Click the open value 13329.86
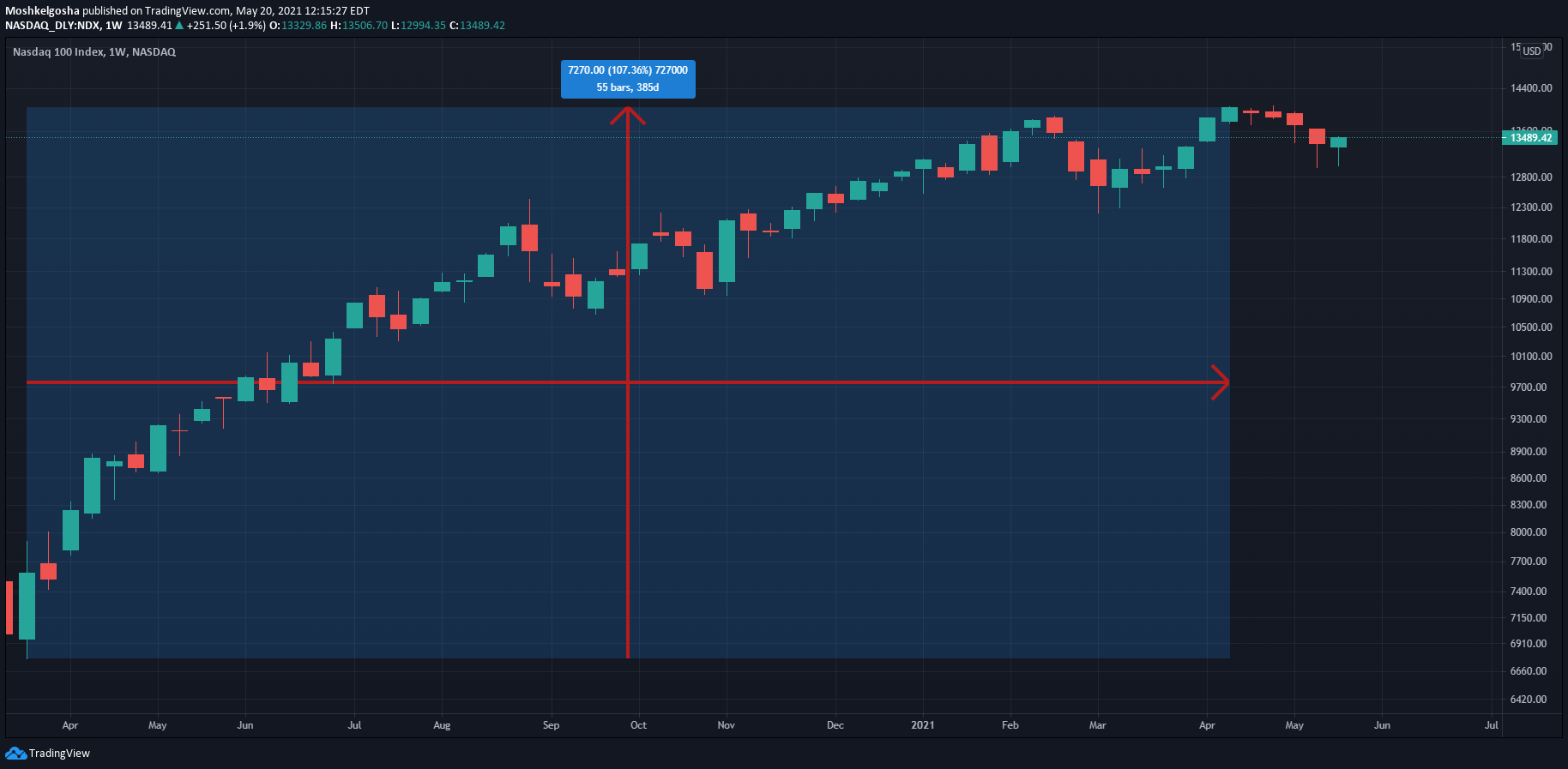The width and height of the screenshot is (1568, 769). tap(304, 26)
